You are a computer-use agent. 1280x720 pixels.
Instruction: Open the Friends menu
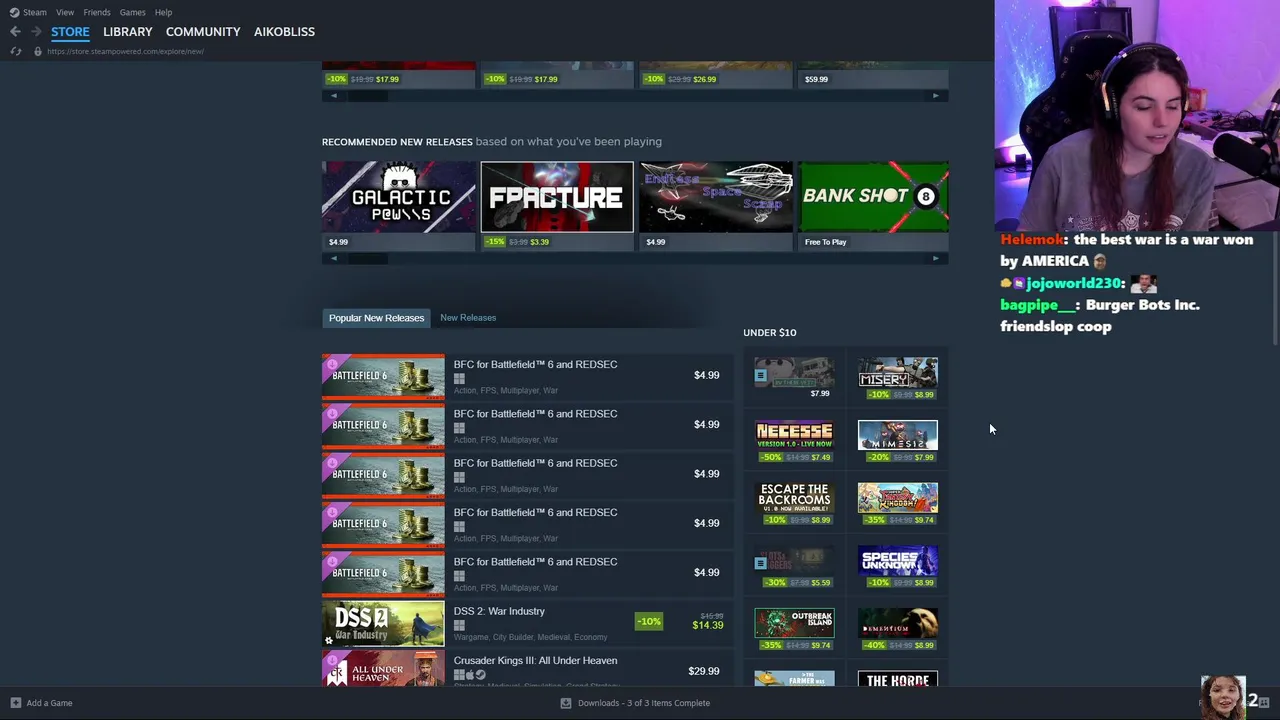click(97, 12)
